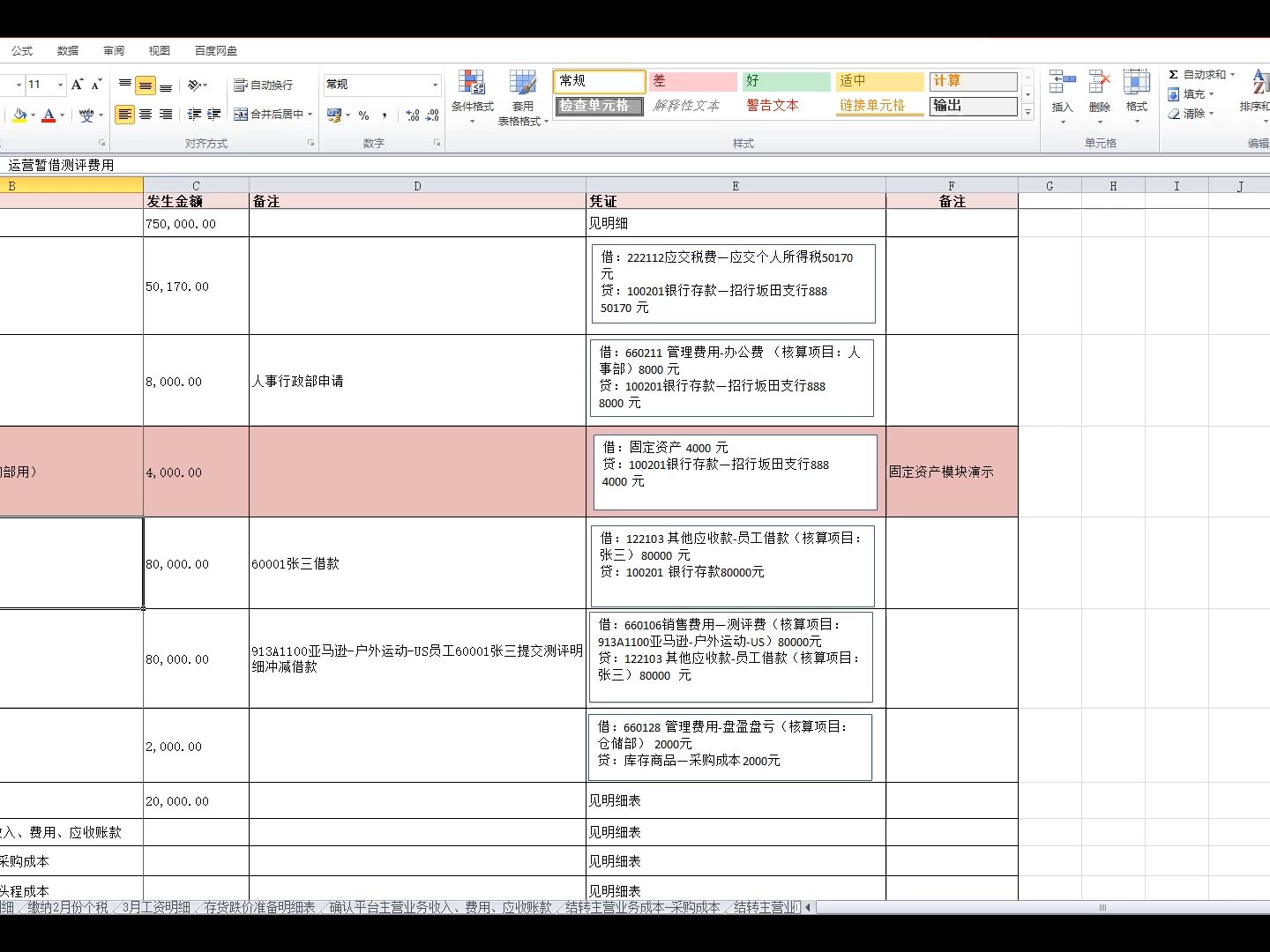Decrease the indent level
This screenshot has height=952, width=1270.
[x=194, y=115]
